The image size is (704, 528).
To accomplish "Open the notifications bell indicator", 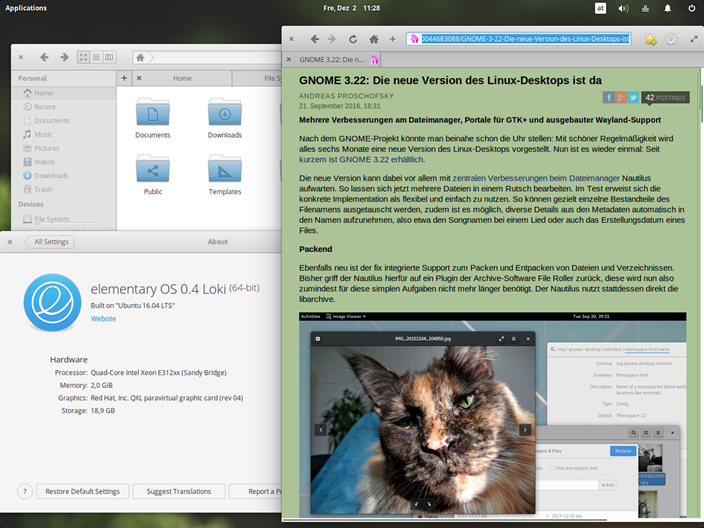I will coord(668,8).
